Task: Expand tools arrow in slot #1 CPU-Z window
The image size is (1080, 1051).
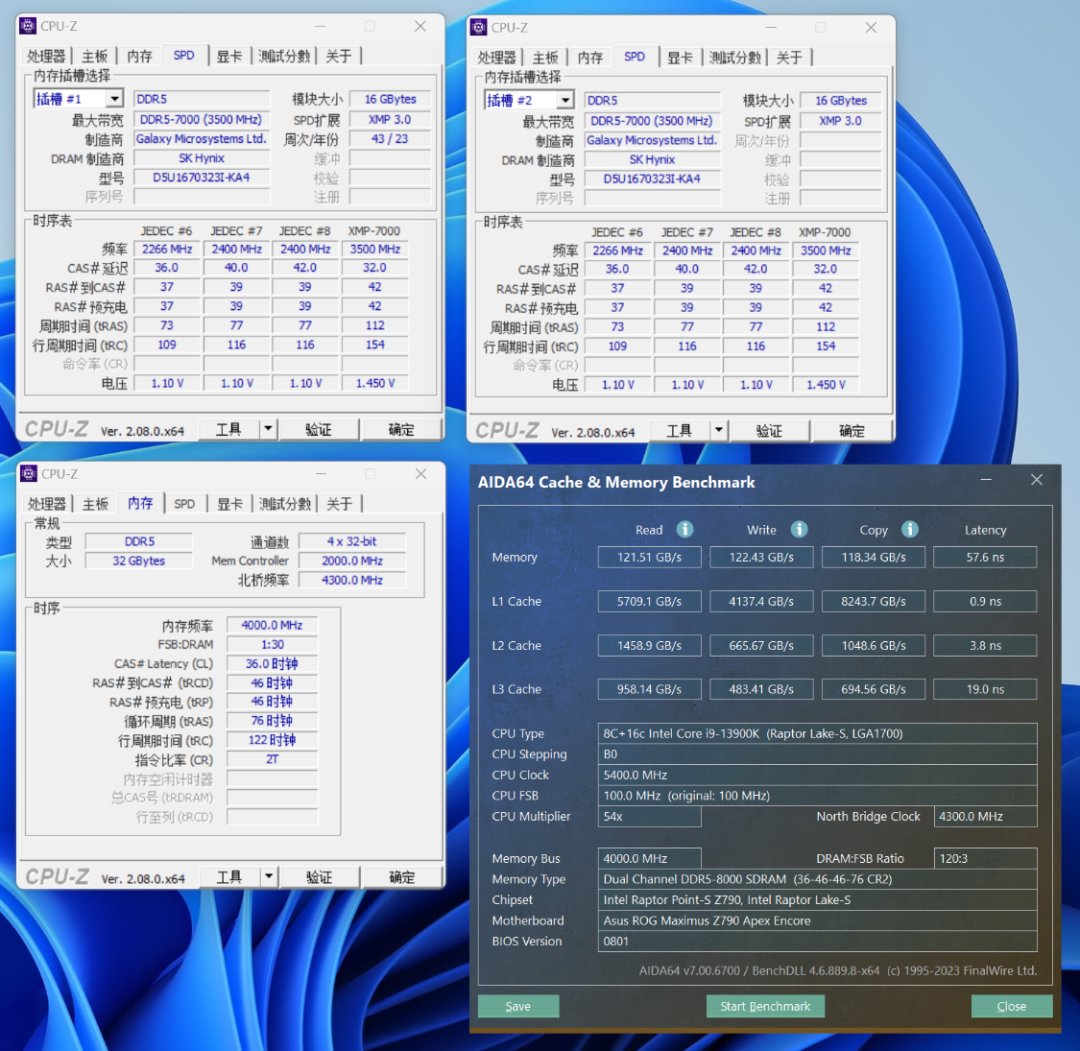Action: [268, 430]
